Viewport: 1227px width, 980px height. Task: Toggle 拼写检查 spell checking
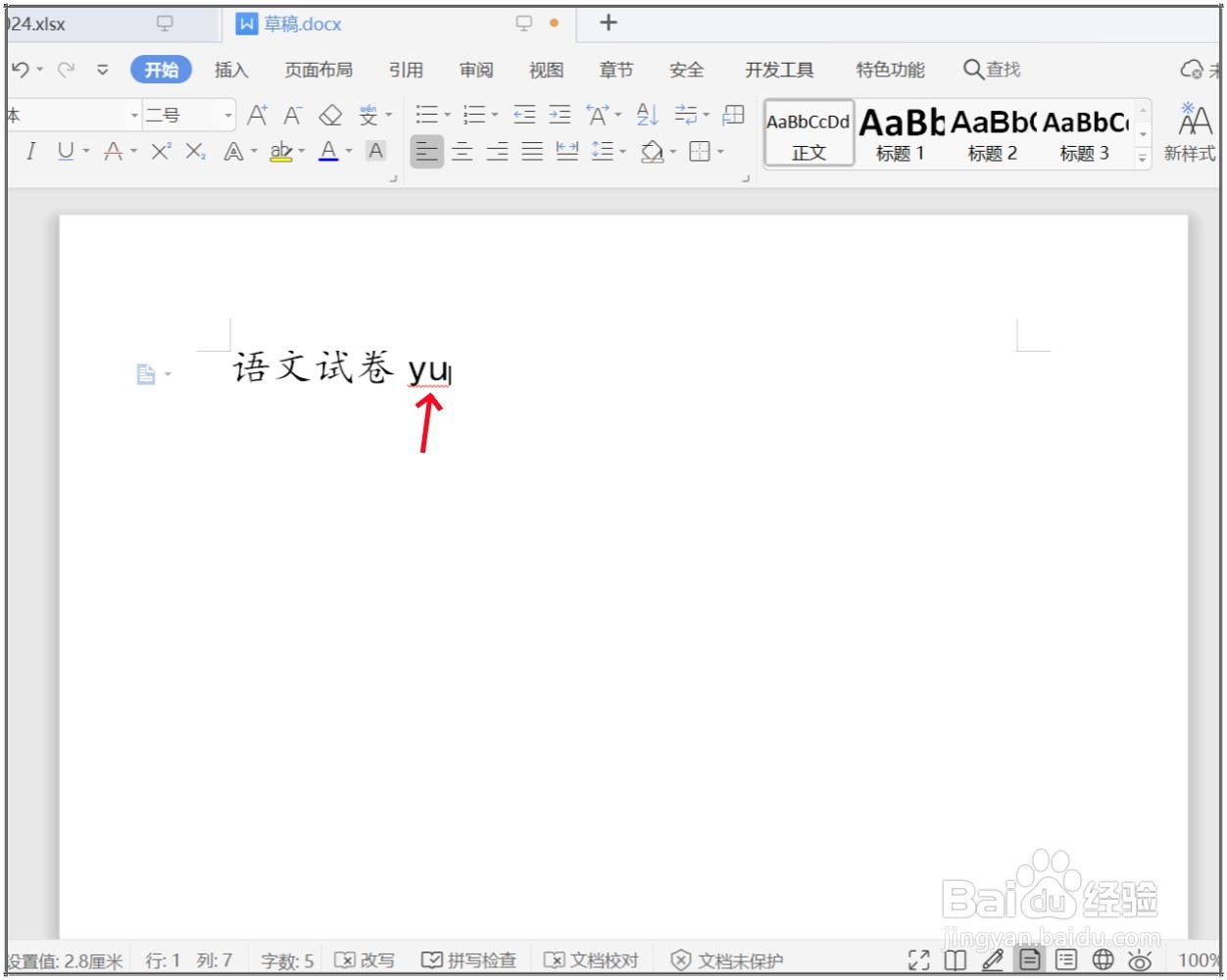(x=469, y=960)
